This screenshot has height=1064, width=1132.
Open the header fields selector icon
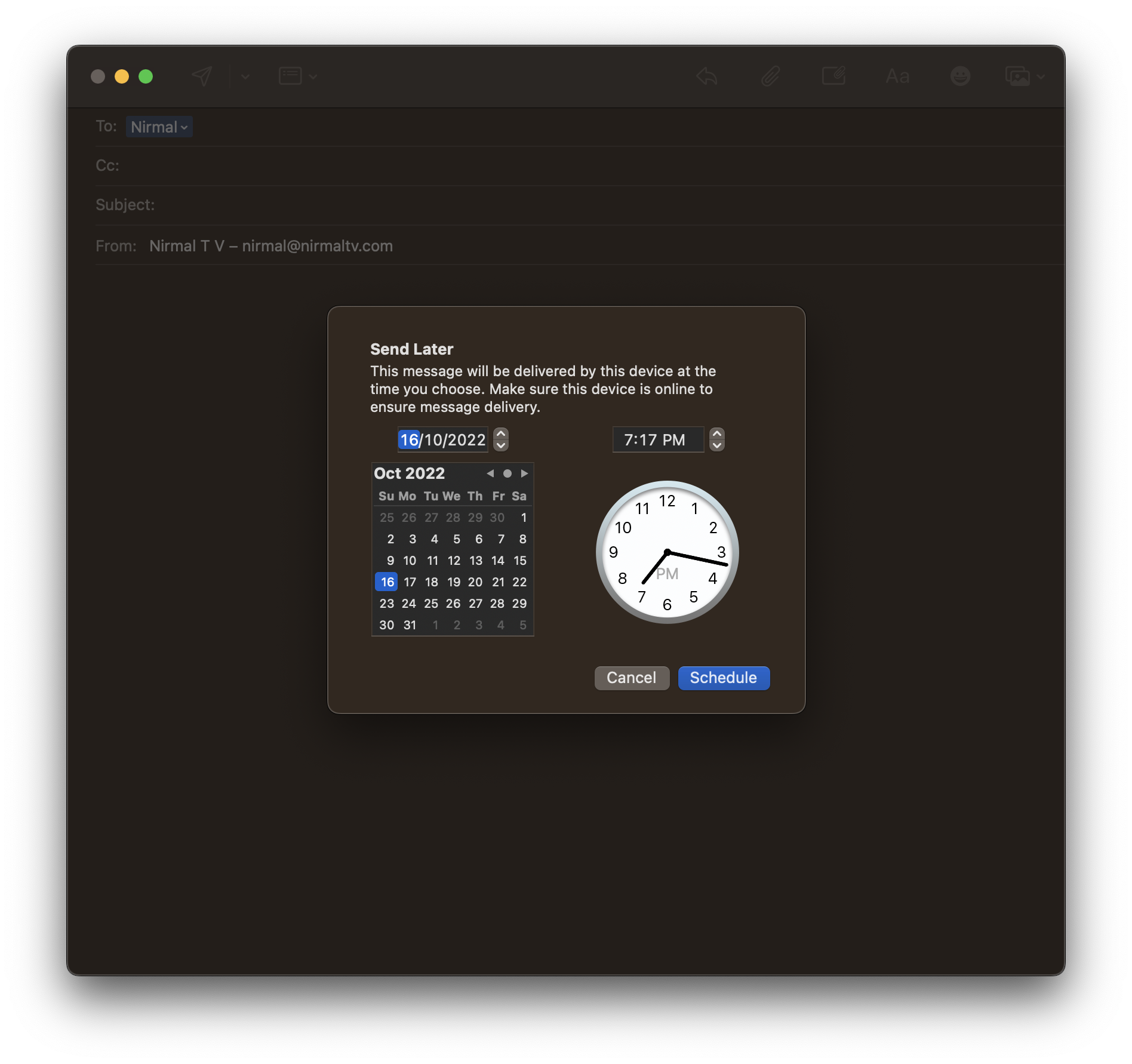[x=290, y=76]
